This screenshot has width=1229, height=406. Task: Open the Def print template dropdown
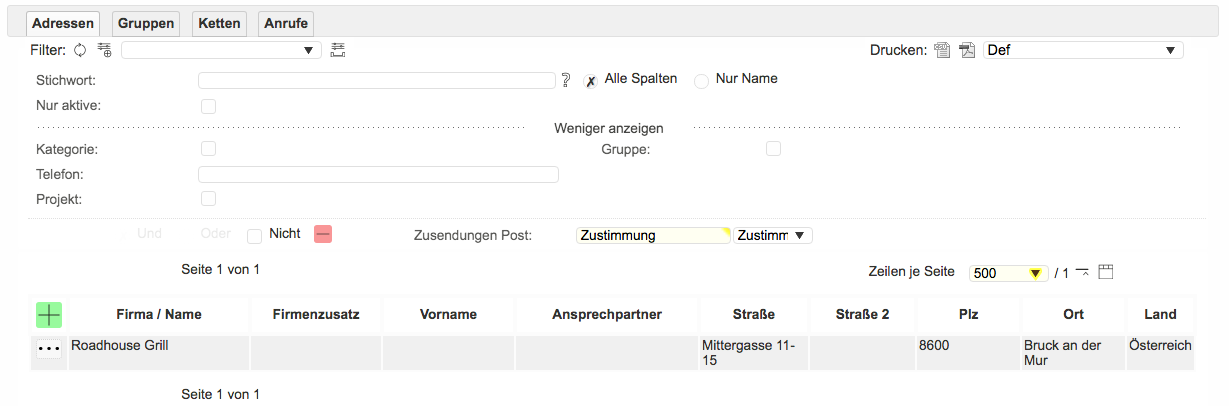coord(1084,50)
